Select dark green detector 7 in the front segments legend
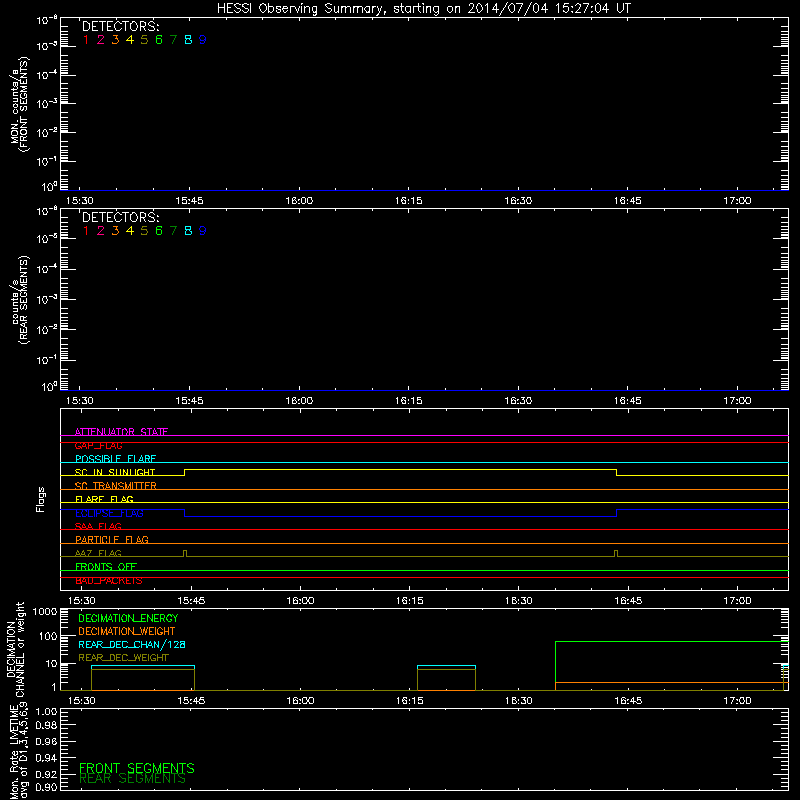 point(173,40)
